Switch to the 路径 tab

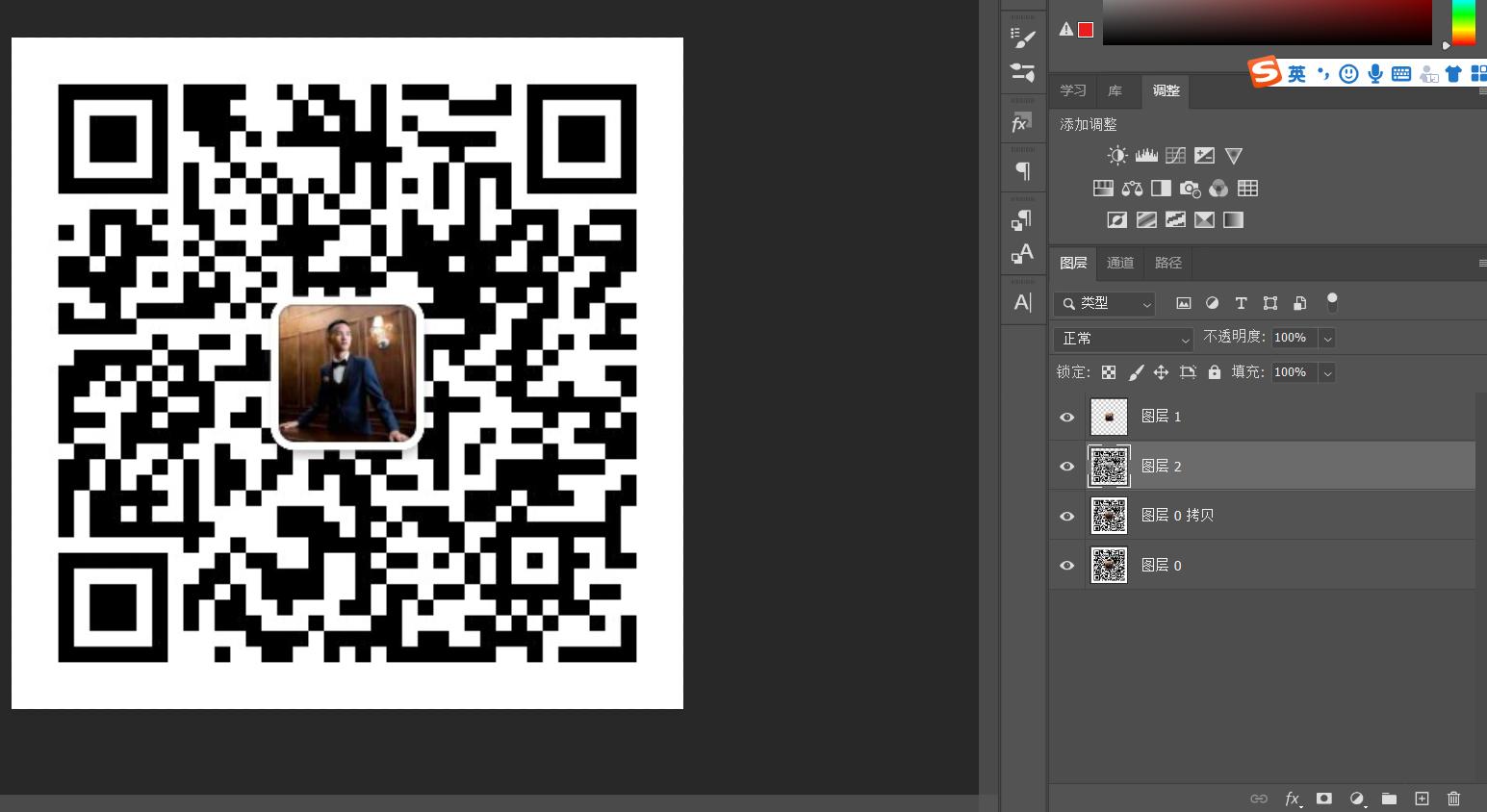click(1167, 263)
